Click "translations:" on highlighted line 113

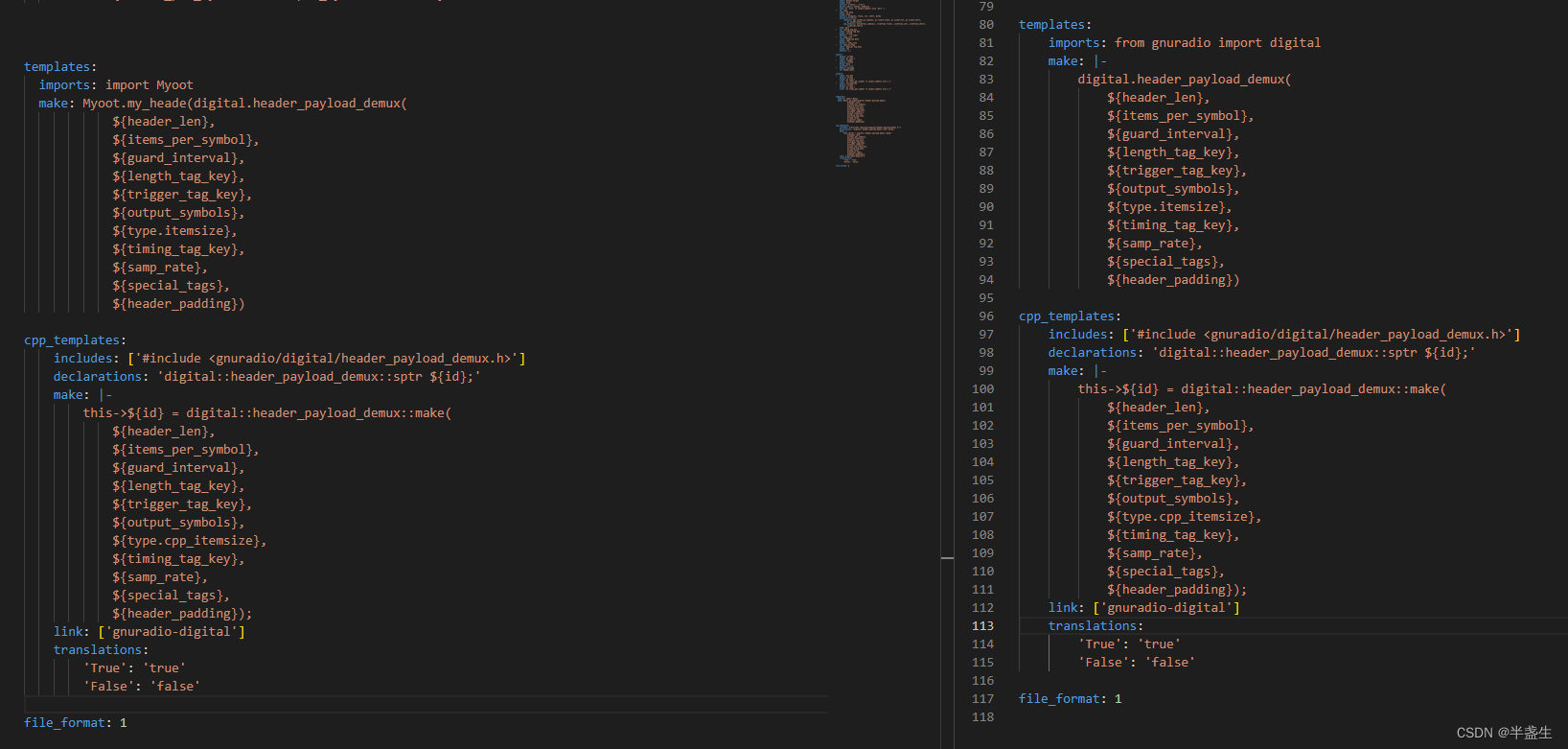coord(1095,626)
